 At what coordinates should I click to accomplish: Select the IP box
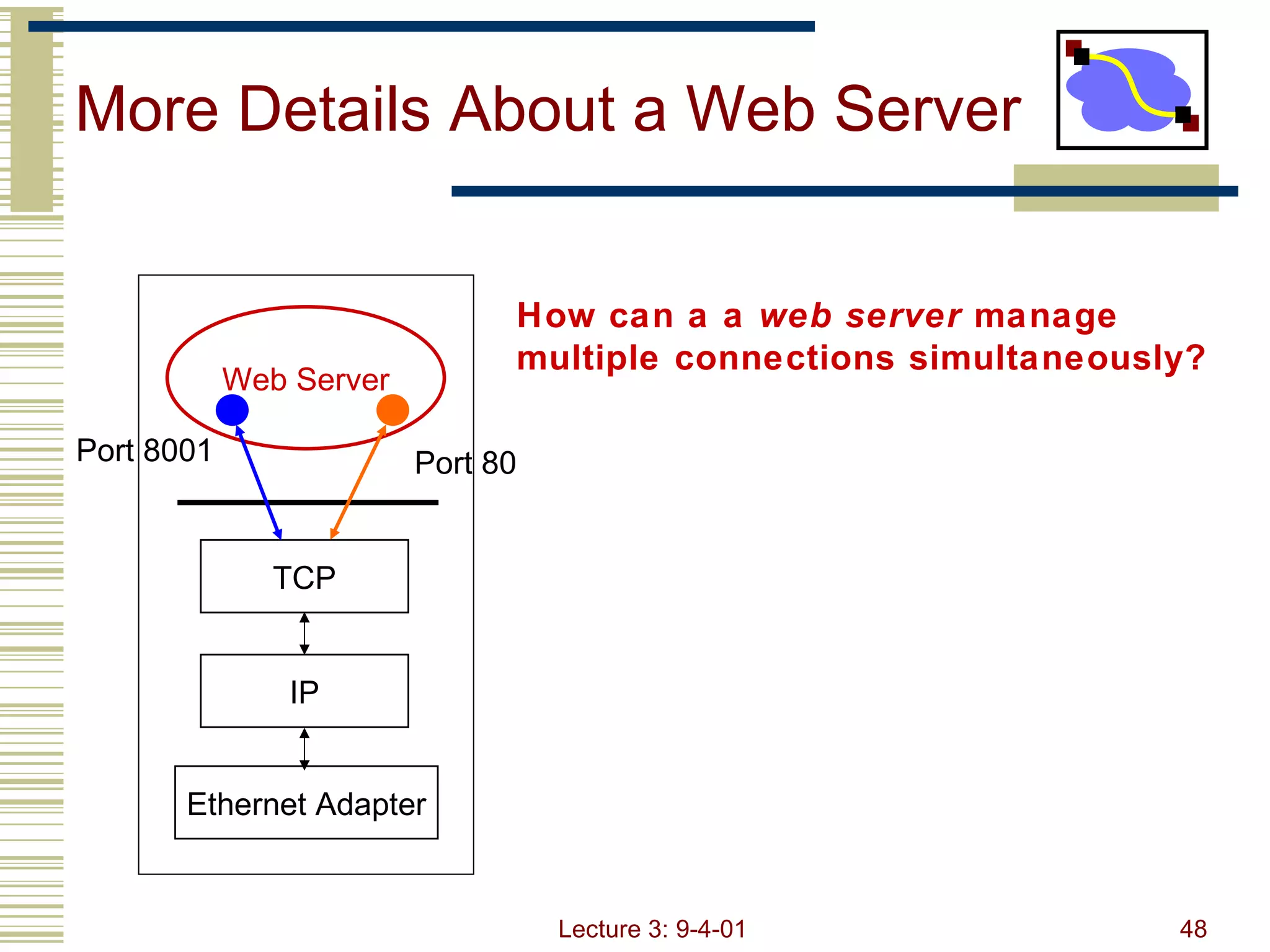pos(304,691)
